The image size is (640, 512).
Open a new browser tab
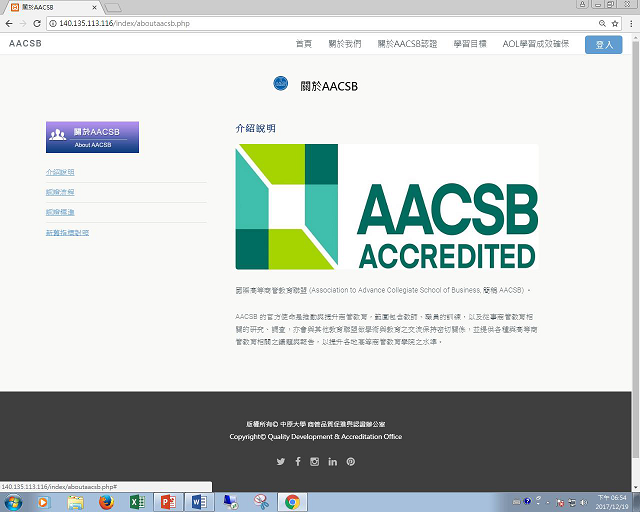[x=113, y=7]
